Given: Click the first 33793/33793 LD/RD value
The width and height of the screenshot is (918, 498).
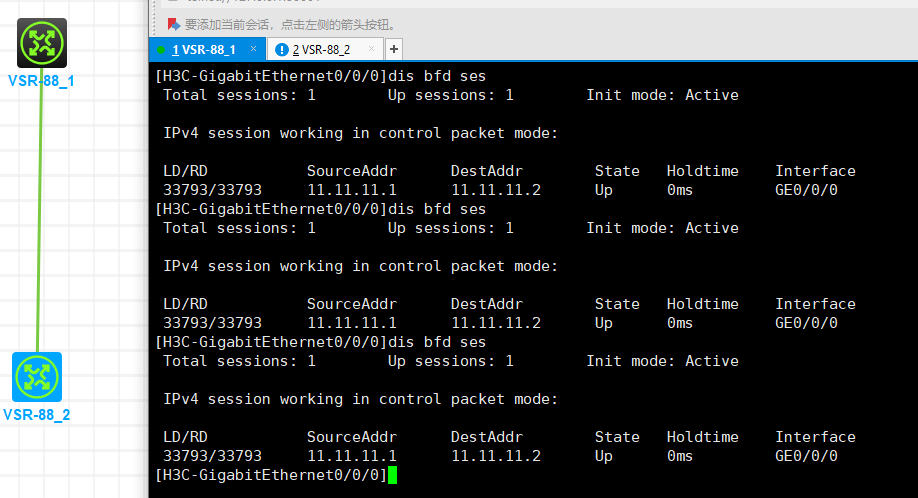Looking at the screenshot, I should [x=213, y=190].
